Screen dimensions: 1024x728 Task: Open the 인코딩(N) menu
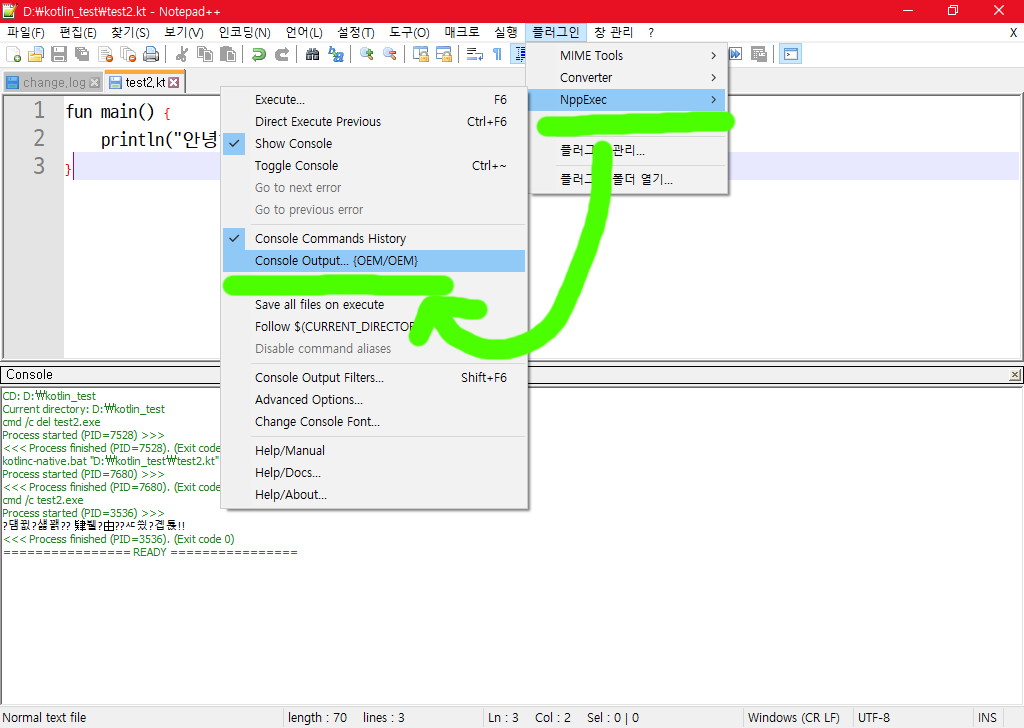(x=244, y=32)
